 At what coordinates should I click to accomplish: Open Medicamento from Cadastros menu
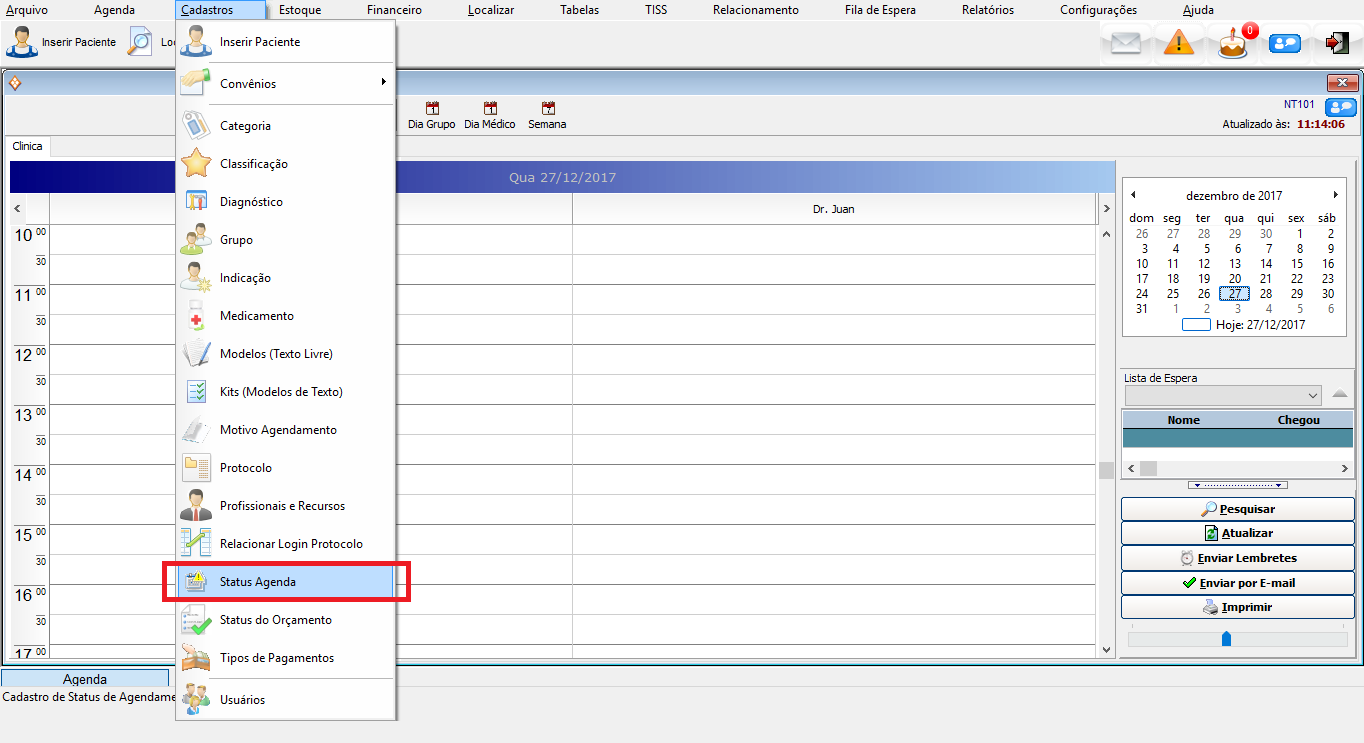click(x=257, y=316)
